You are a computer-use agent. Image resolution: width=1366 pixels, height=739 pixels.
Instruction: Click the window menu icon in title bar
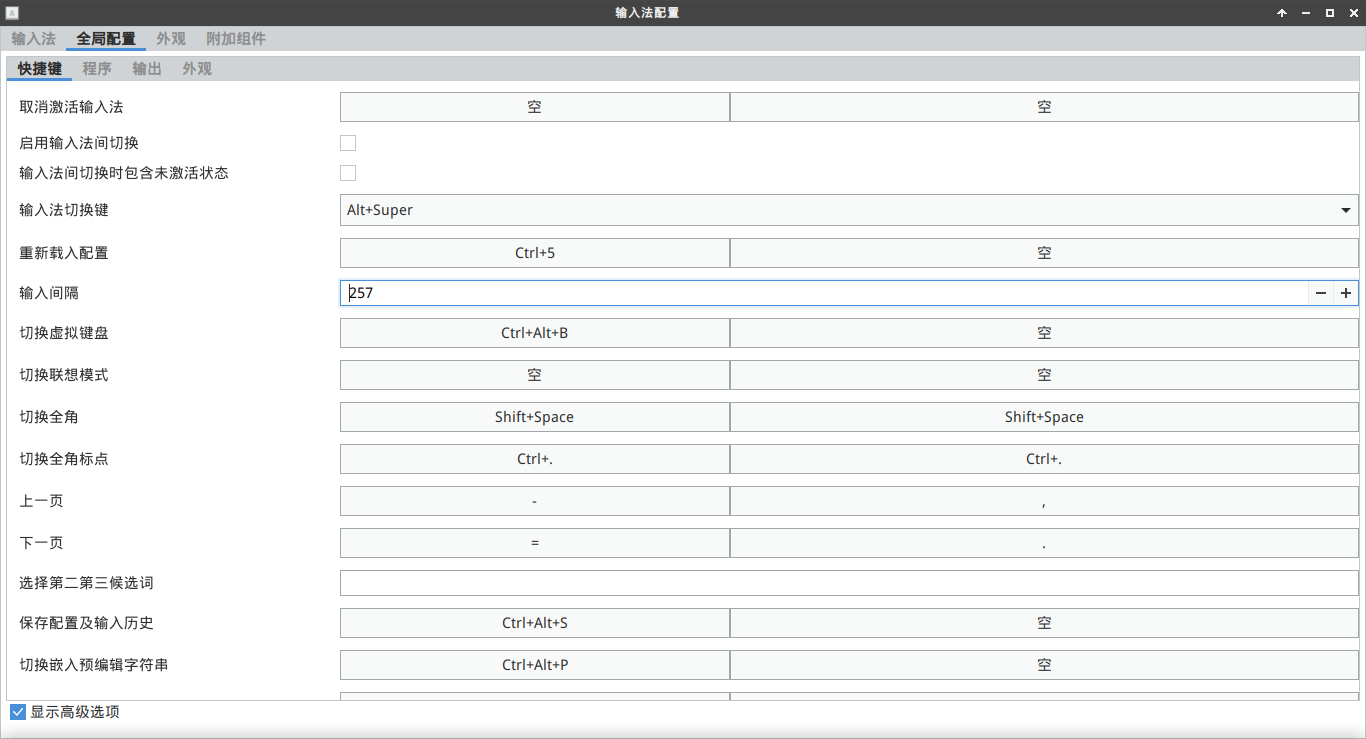click(x=12, y=13)
